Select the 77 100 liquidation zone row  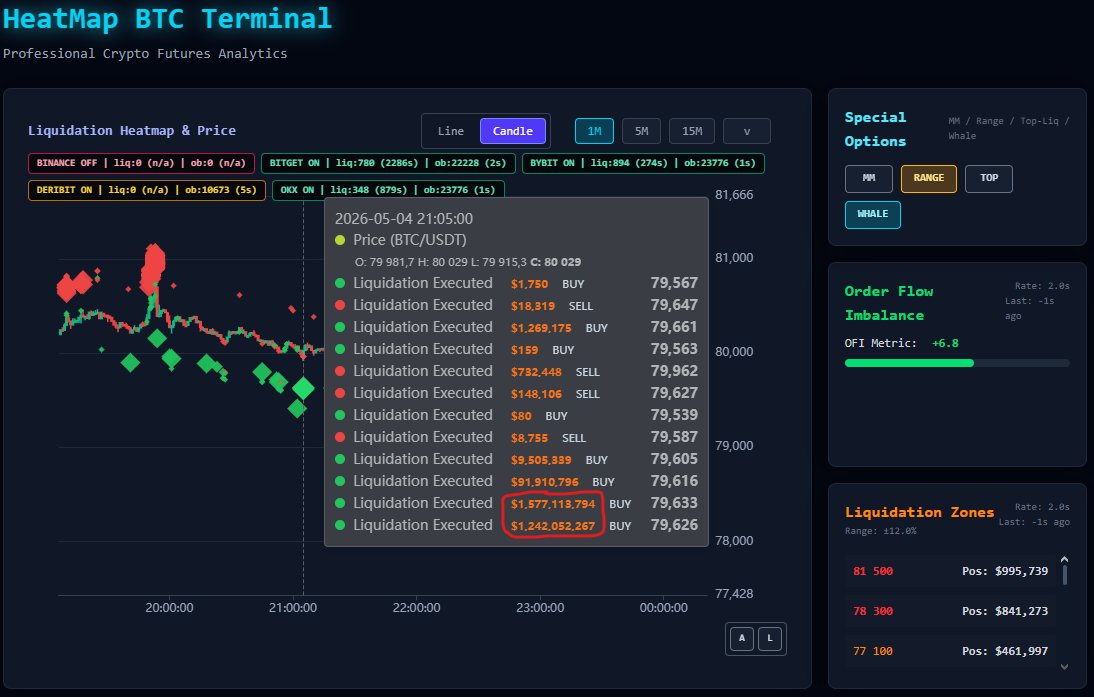pos(950,651)
